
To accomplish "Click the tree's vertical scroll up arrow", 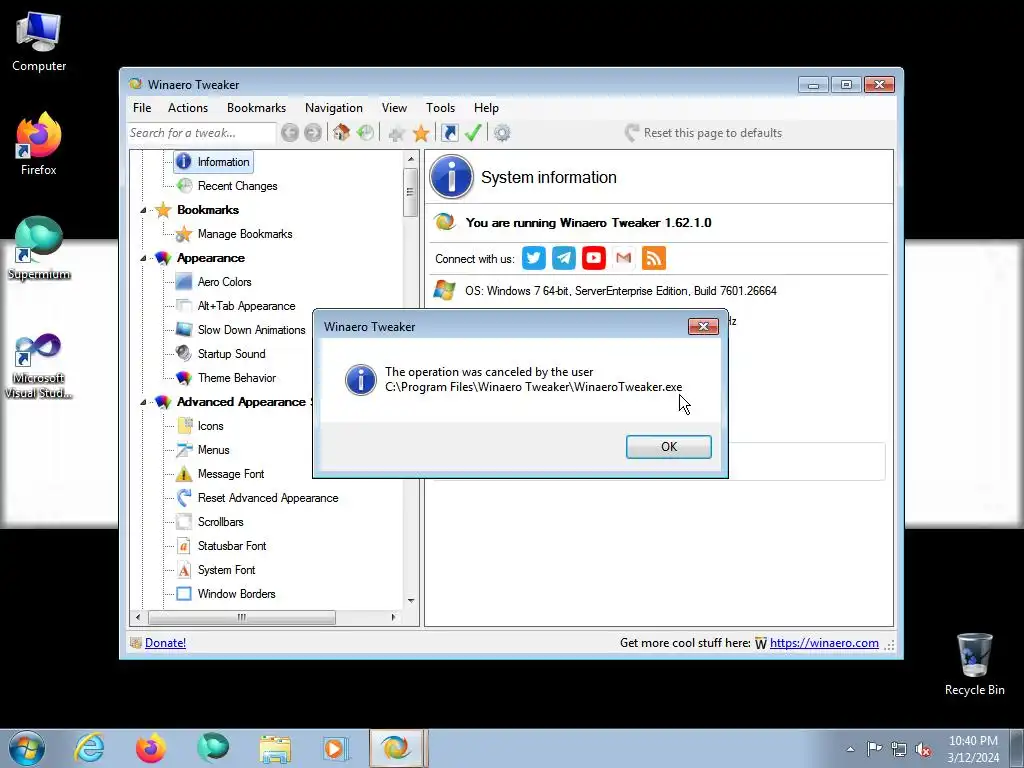I will [411, 159].
